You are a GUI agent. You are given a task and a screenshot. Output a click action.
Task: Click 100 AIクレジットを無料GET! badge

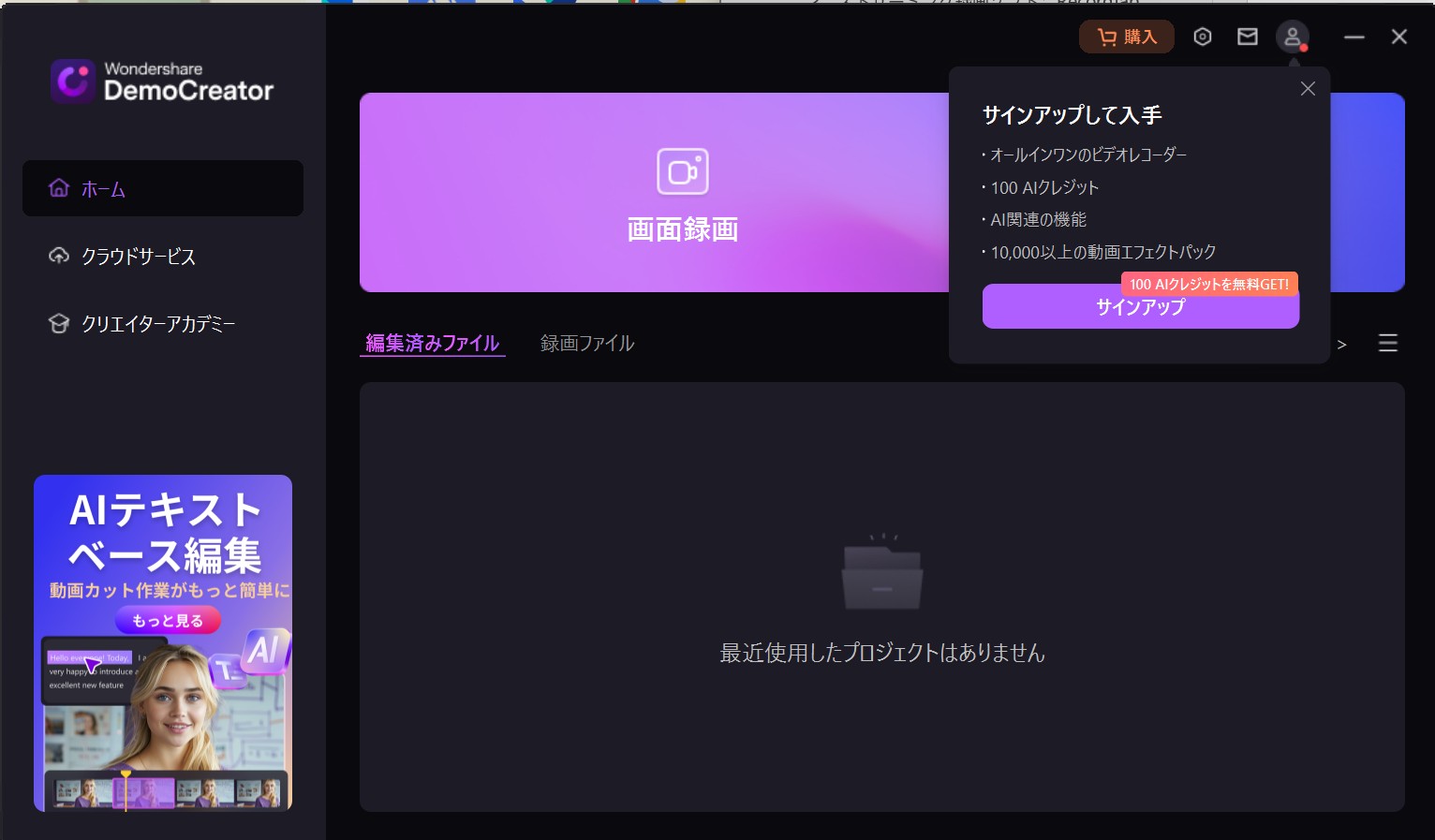[x=1208, y=284]
